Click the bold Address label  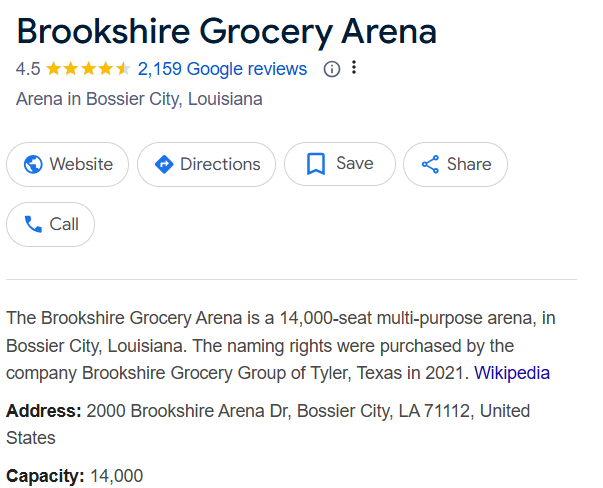click(x=44, y=411)
